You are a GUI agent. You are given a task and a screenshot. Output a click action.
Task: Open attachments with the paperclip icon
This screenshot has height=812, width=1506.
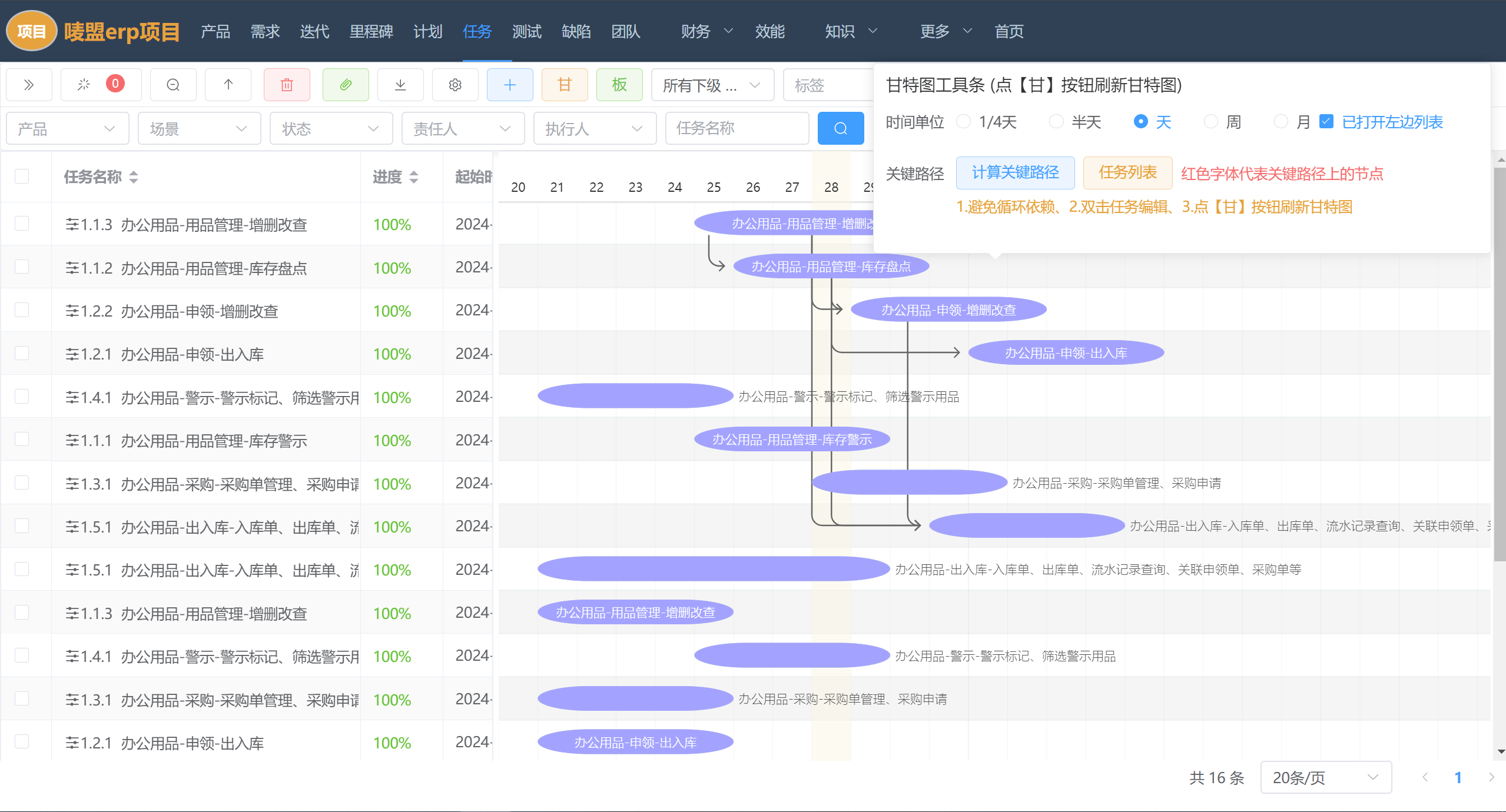pos(345,84)
